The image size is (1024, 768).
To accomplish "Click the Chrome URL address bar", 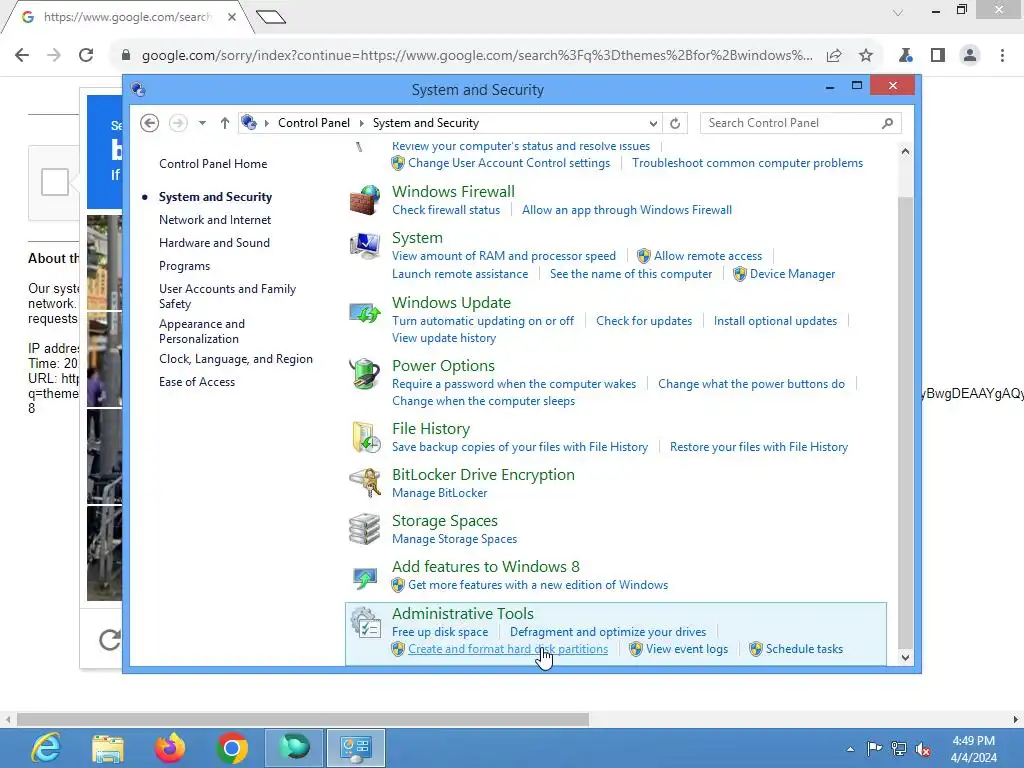I will coord(477,56).
